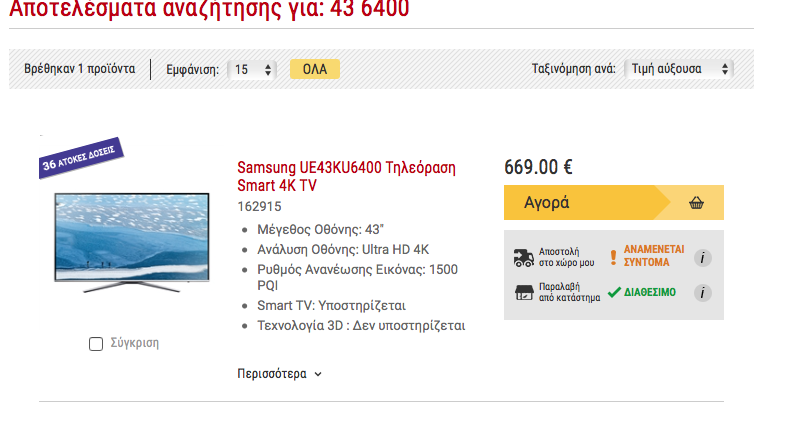Open the Ταξινόμηση ανά sort dropdown
This screenshot has width=799, height=446.
coord(679,69)
